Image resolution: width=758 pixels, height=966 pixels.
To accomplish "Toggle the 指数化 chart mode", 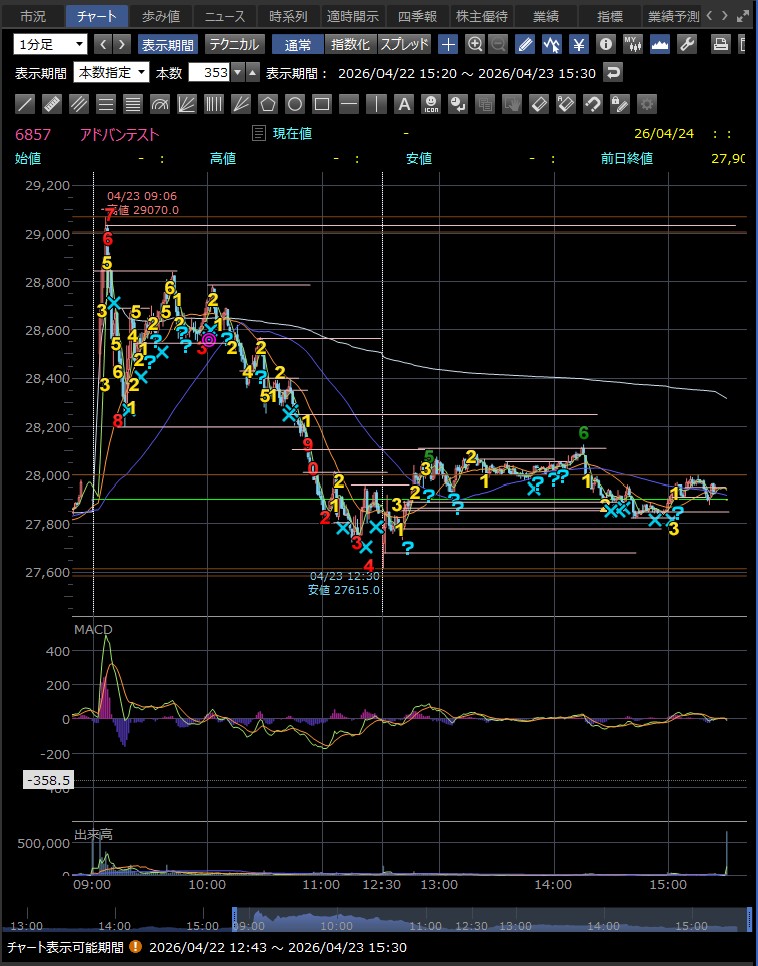I will pyautogui.click(x=350, y=44).
